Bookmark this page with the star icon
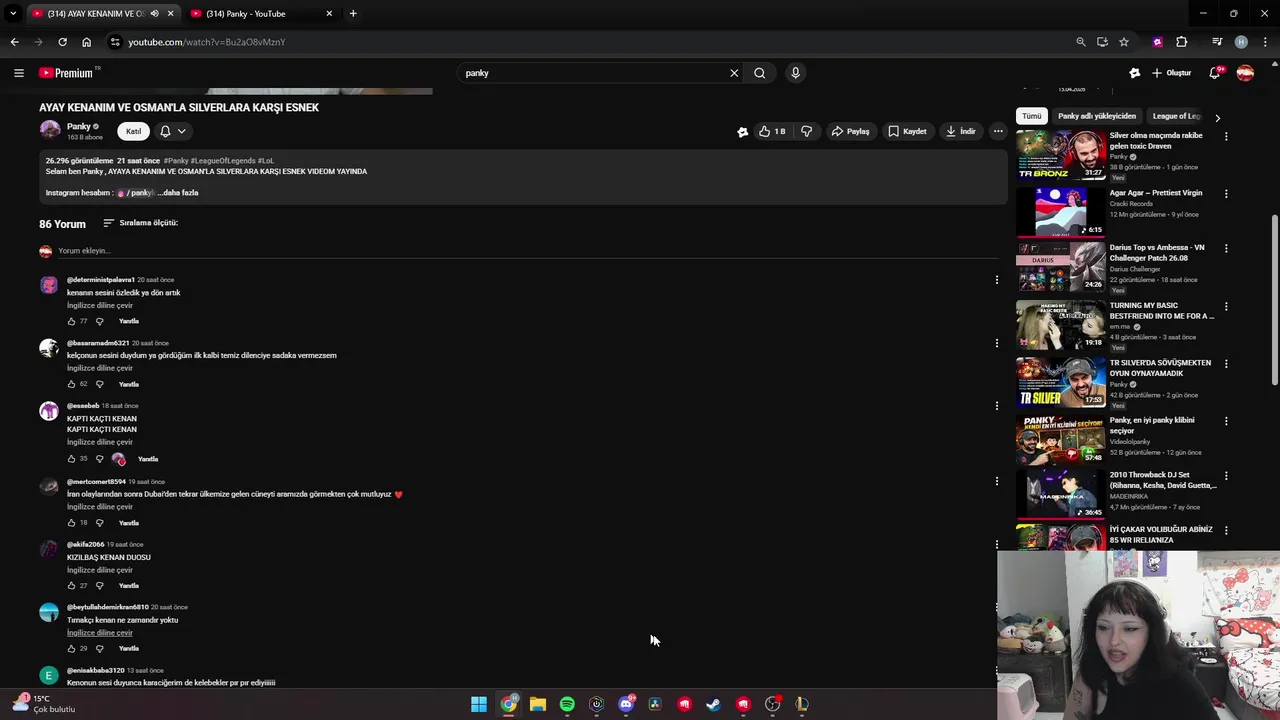This screenshot has height=720, width=1280. coord(1124,42)
